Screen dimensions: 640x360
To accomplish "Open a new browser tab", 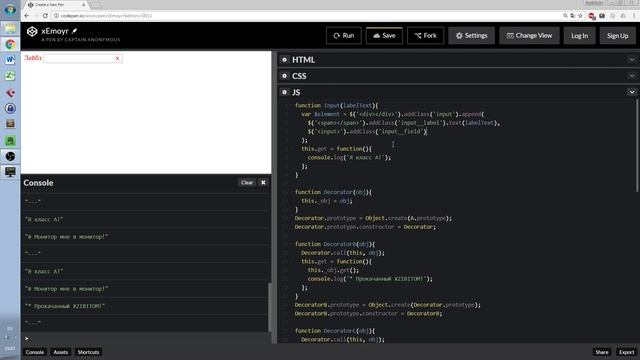I will 96,5.
